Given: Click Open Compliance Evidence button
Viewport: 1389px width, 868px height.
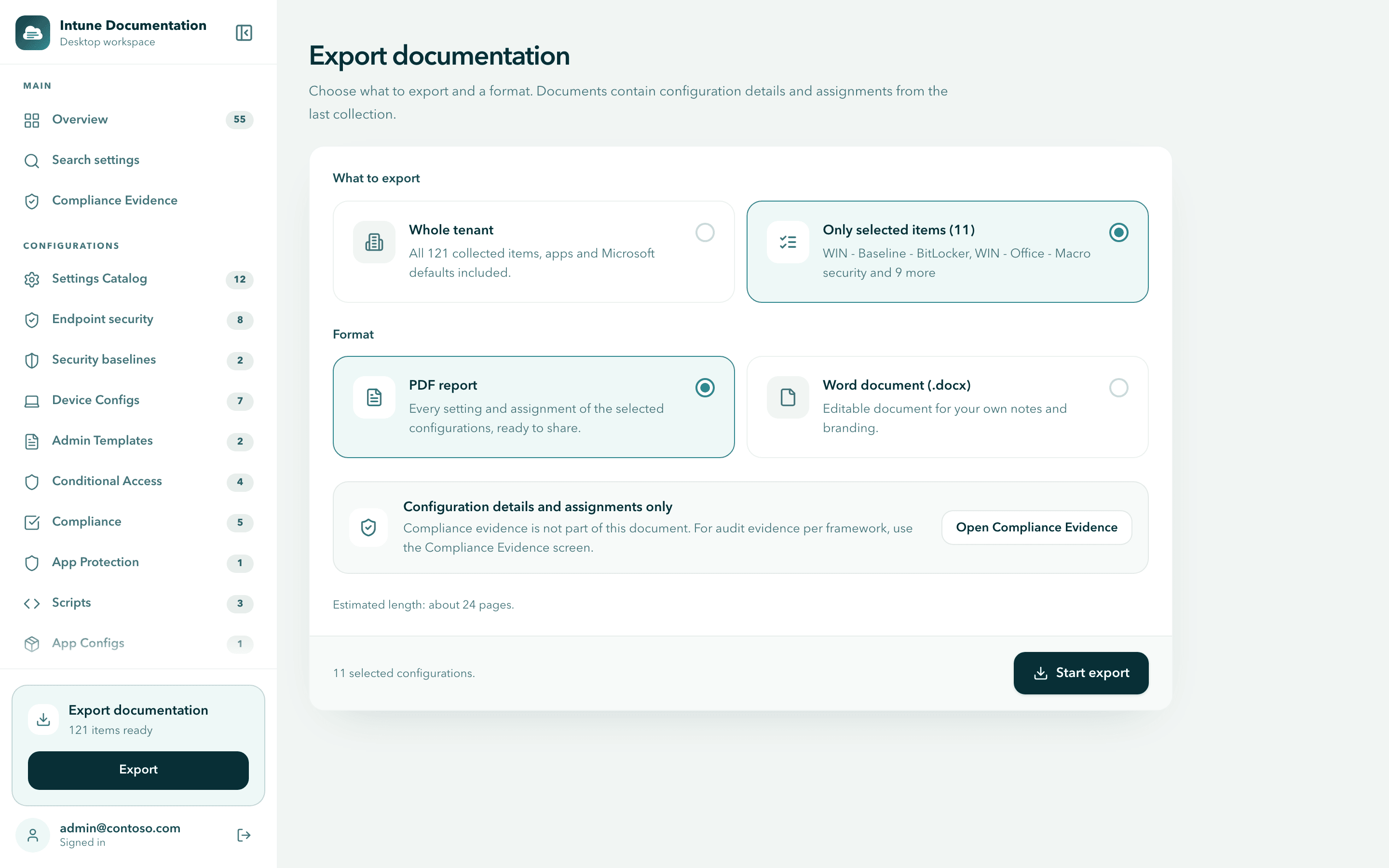Looking at the screenshot, I should [1036, 528].
